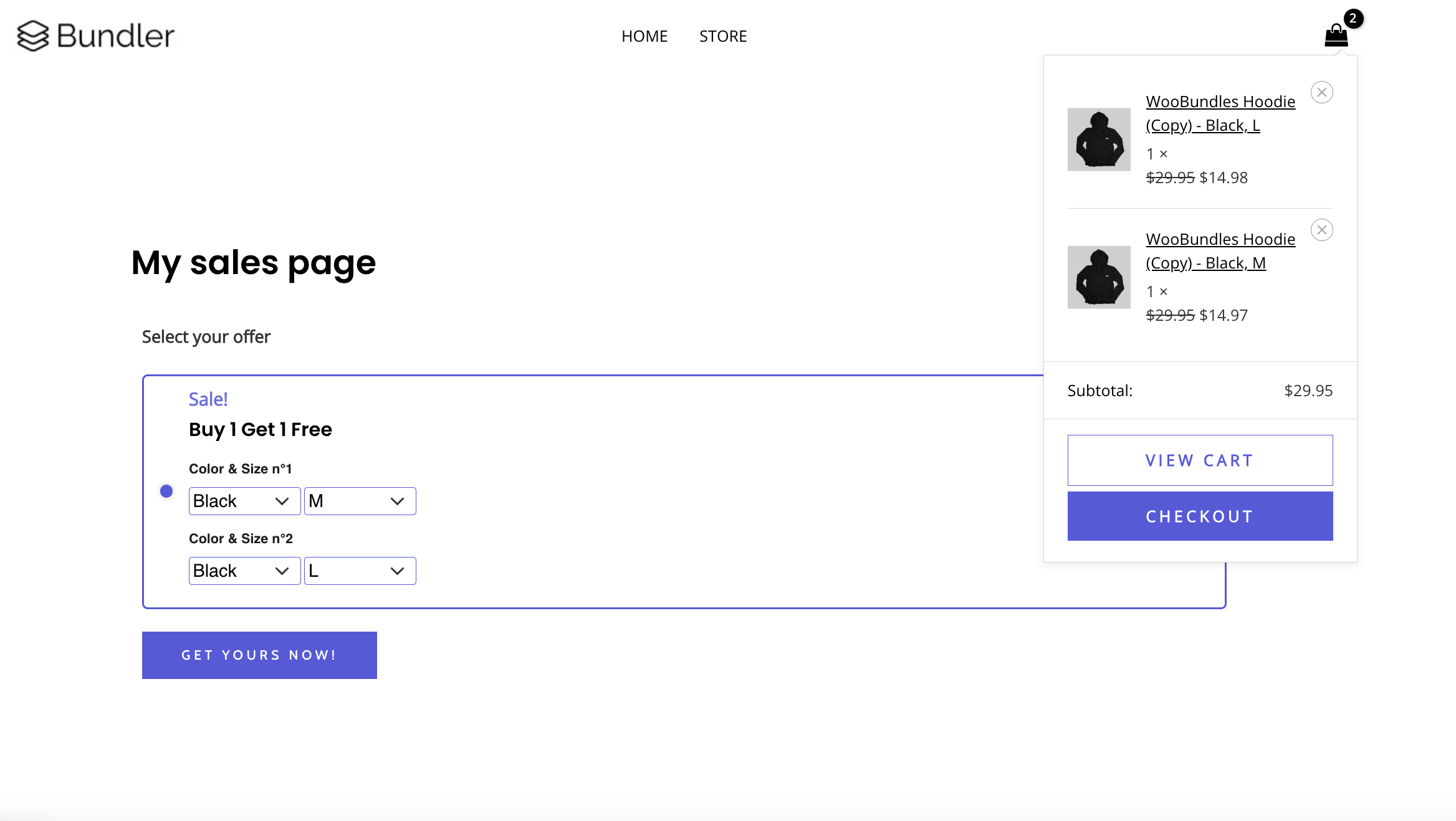Remove Black, M hoodie from cart
Screen dimensions: 1456x821
coord(1321,230)
